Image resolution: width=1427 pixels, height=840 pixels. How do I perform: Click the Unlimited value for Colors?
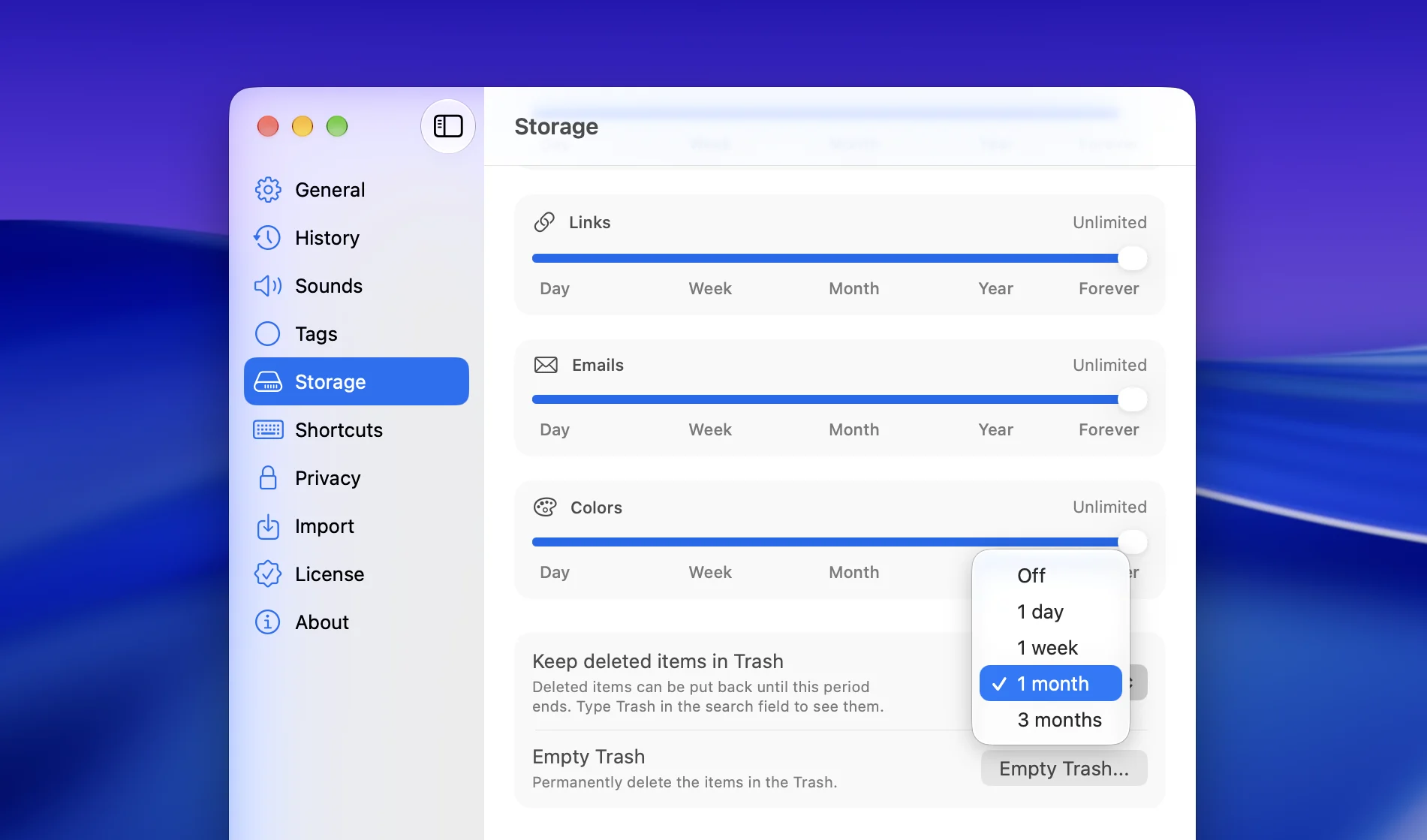1109,507
